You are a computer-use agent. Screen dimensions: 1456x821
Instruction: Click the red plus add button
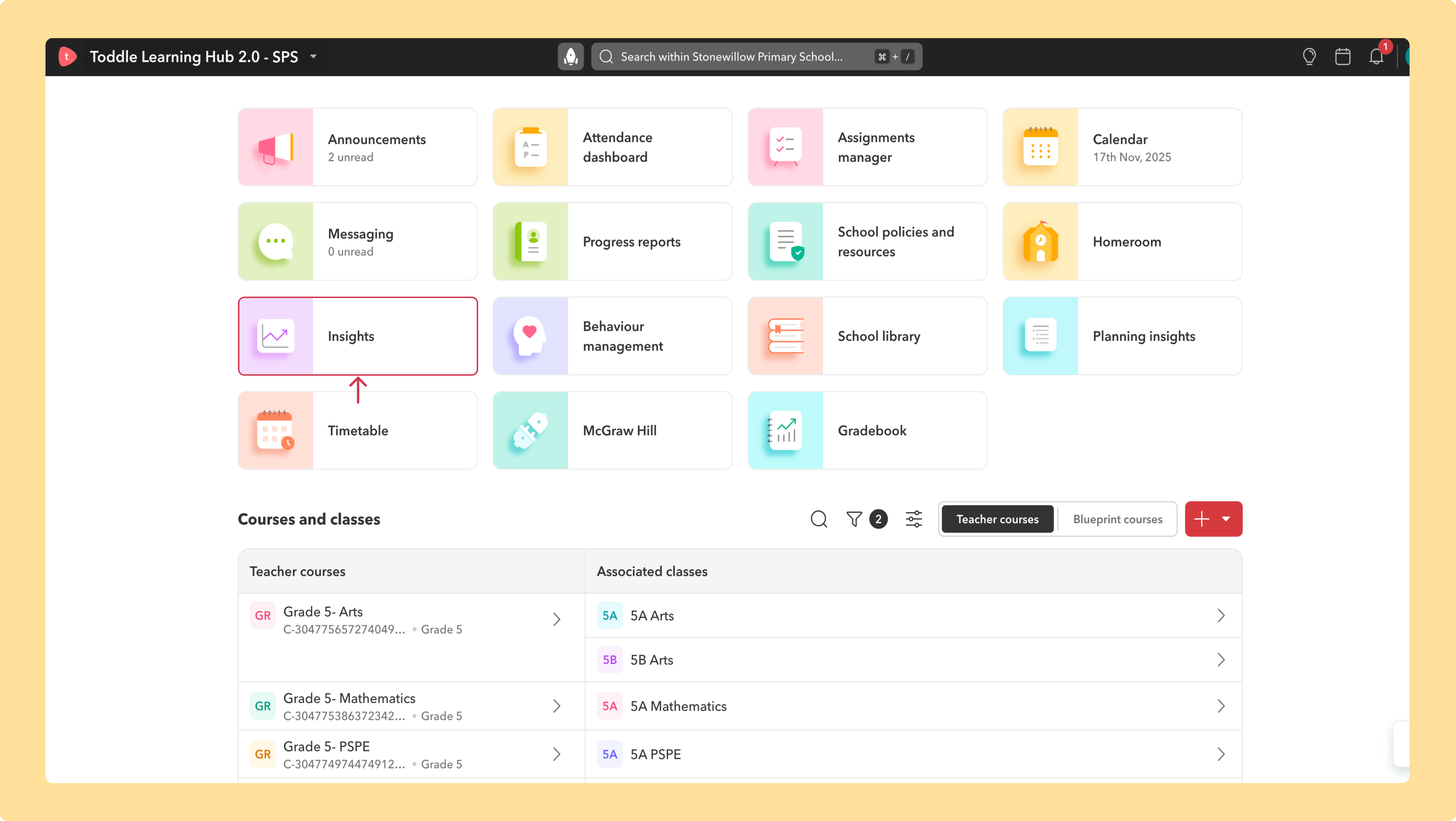coord(1202,519)
